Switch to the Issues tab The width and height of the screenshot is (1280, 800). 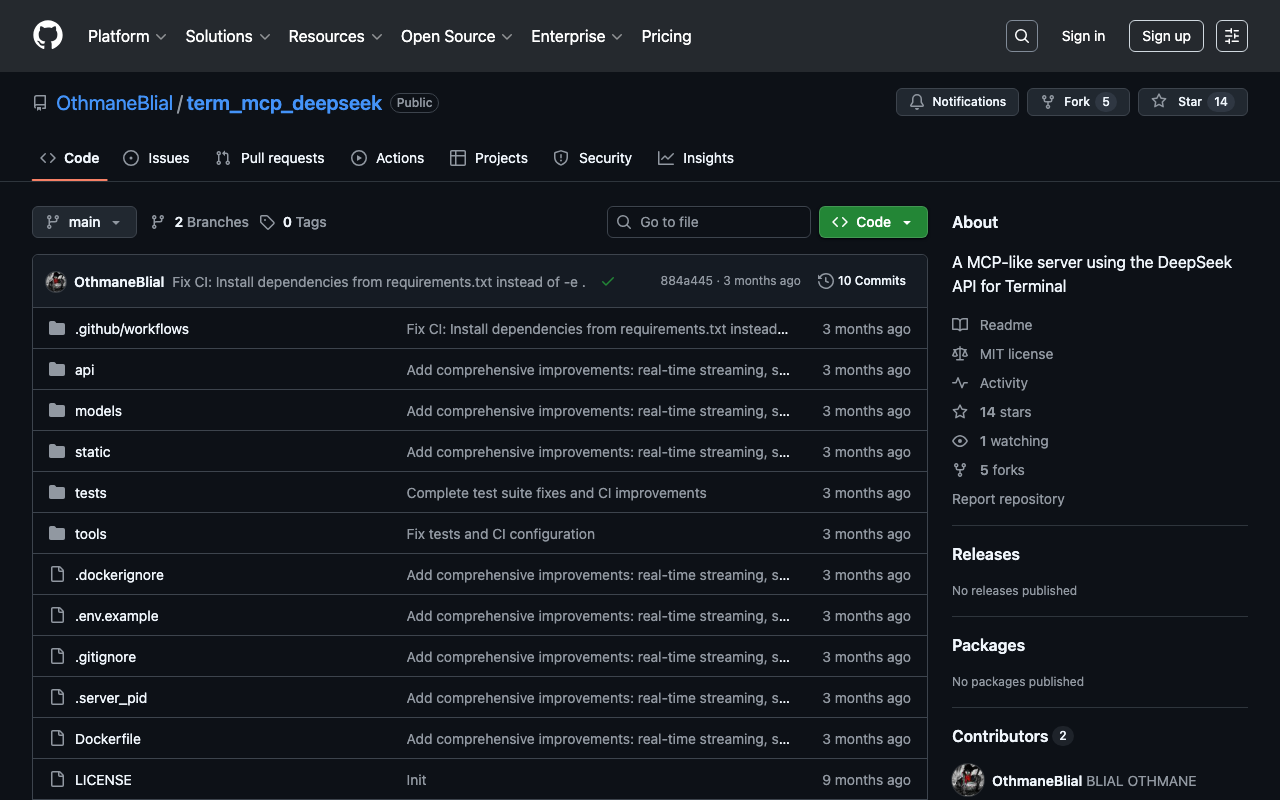(x=157, y=158)
